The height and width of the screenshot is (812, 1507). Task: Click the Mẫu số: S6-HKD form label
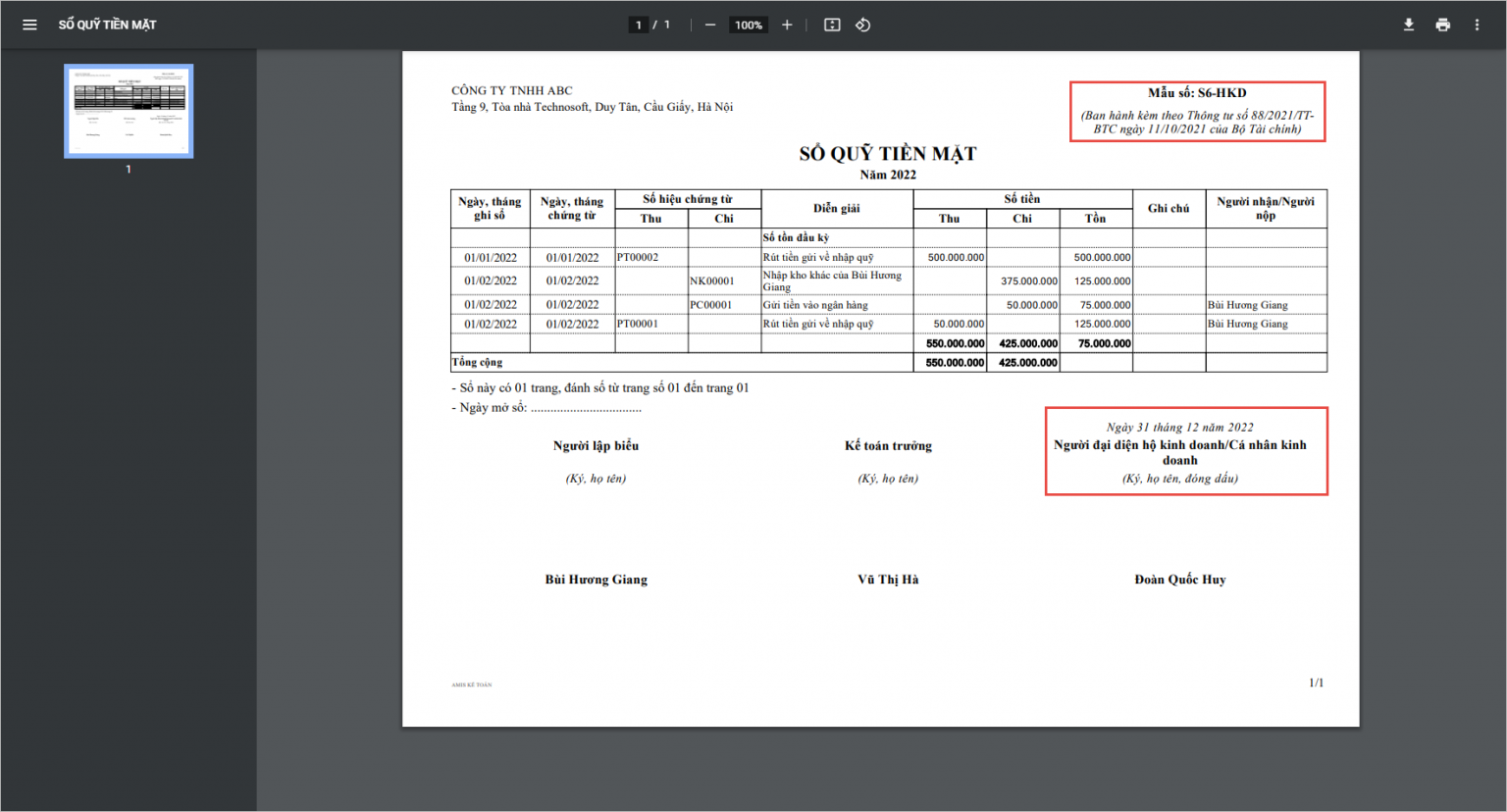(1197, 93)
